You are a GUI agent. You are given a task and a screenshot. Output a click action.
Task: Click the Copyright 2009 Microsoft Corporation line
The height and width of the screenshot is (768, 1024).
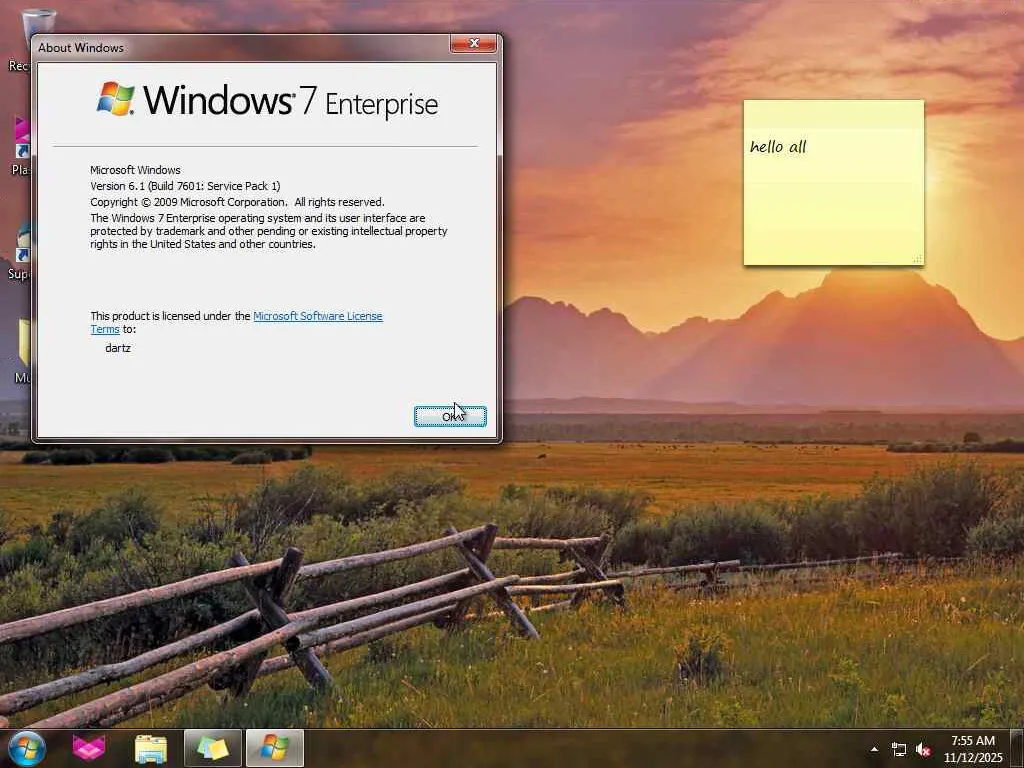click(x=237, y=202)
